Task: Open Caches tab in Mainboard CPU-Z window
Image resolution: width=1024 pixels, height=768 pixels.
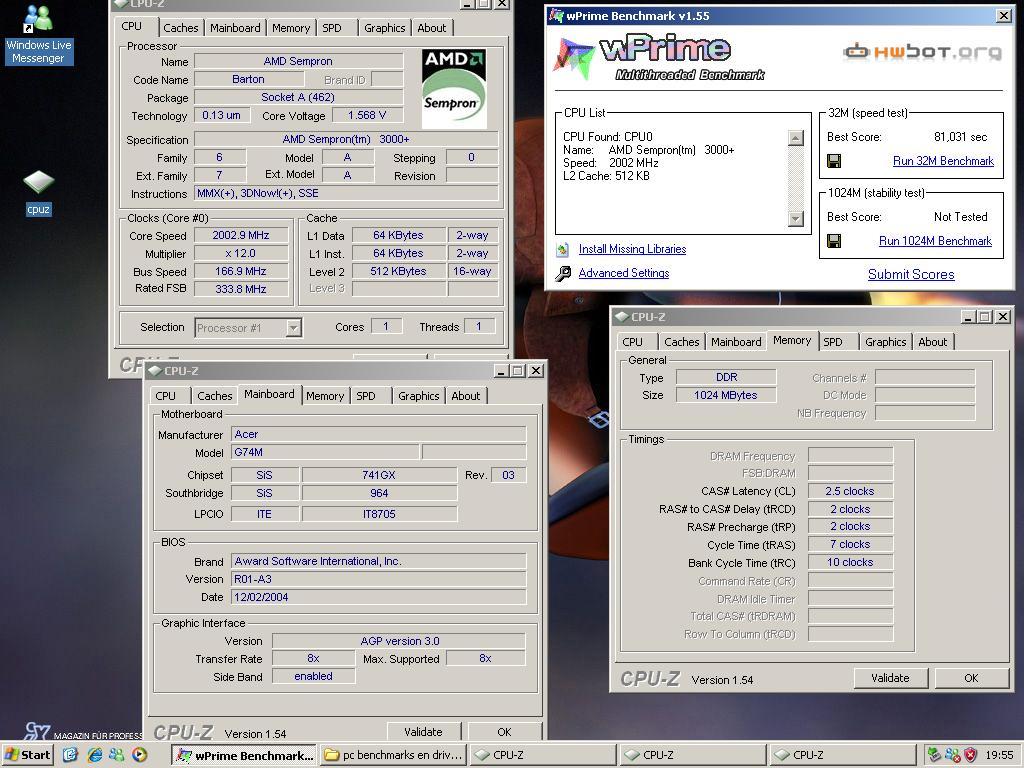Action: click(214, 396)
